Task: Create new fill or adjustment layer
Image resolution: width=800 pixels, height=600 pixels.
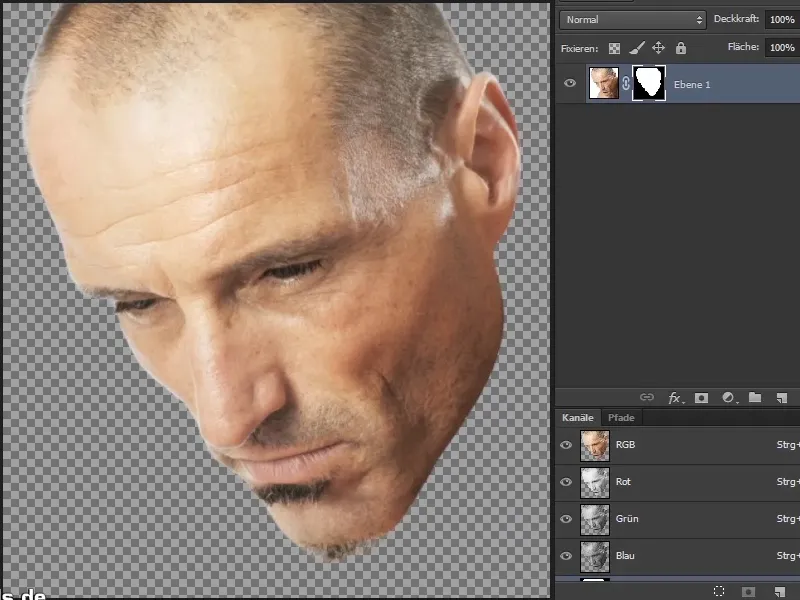Action: (730, 397)
